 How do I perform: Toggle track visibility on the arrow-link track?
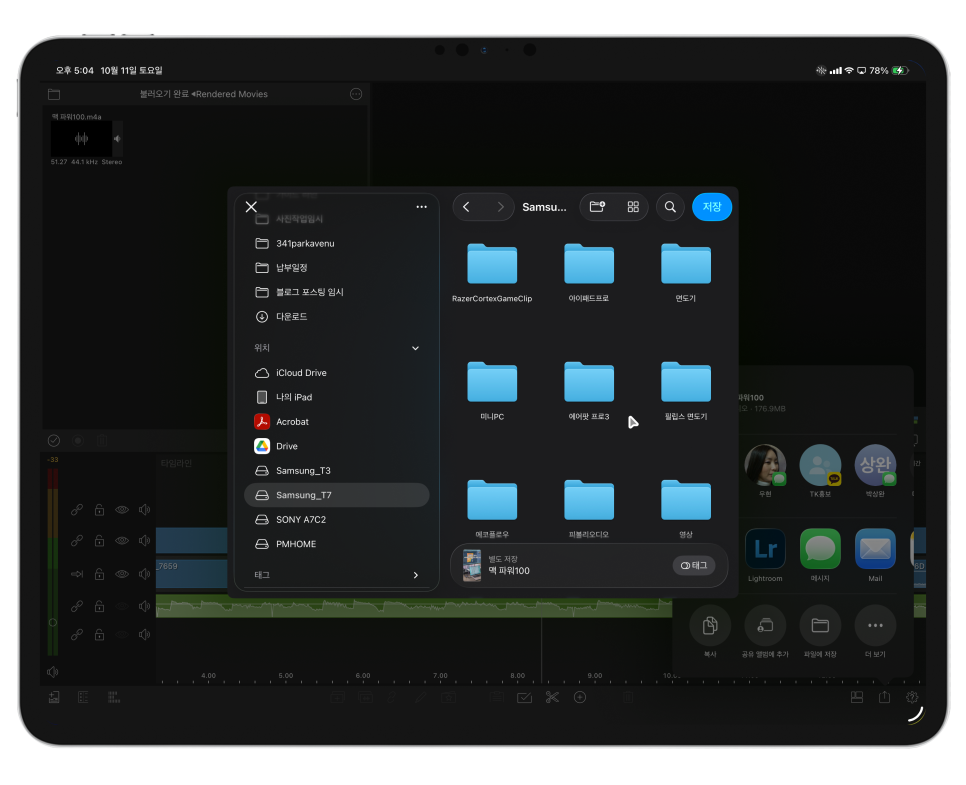122,574
